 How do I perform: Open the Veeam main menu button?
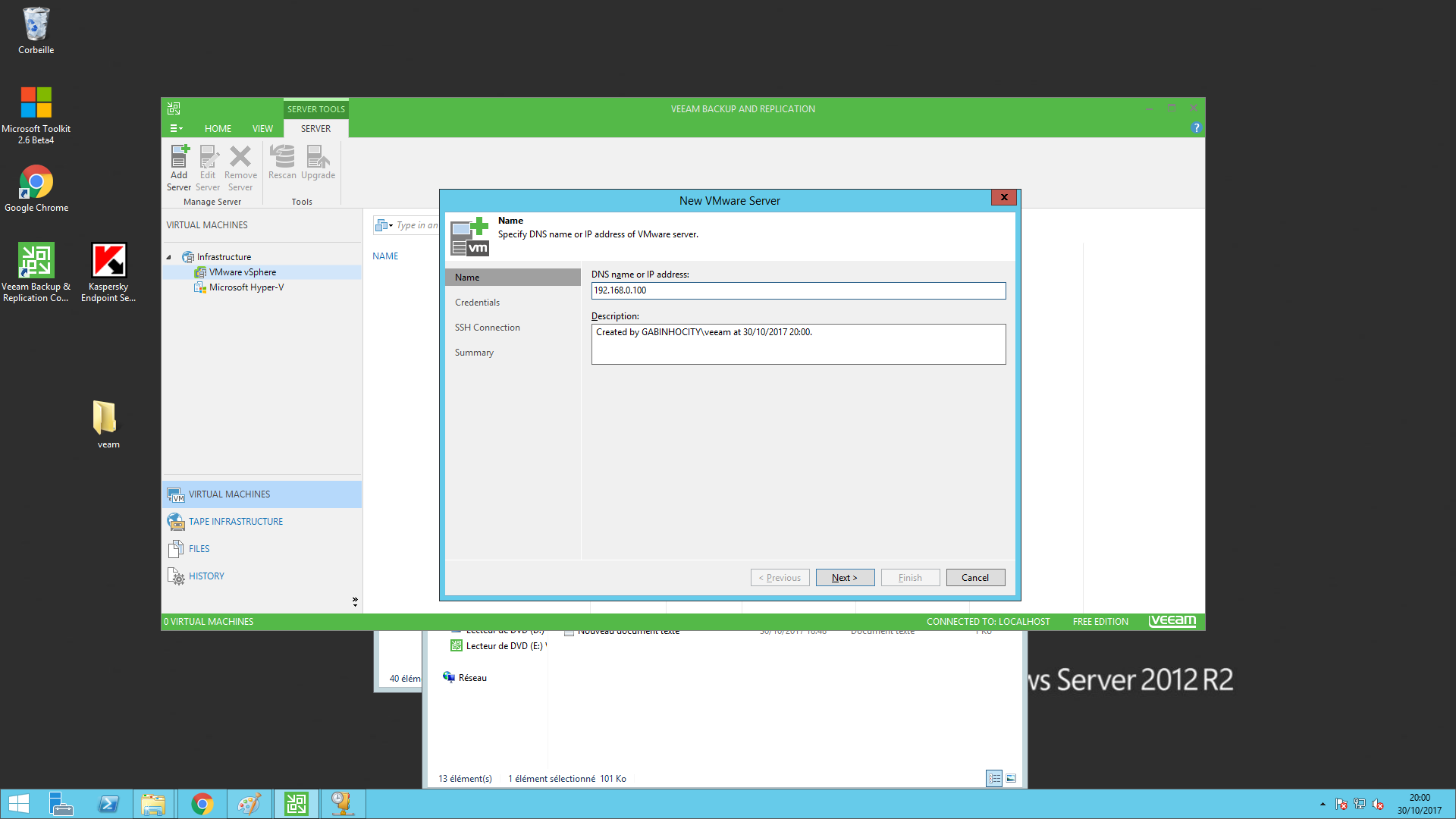tap(176, 128)
